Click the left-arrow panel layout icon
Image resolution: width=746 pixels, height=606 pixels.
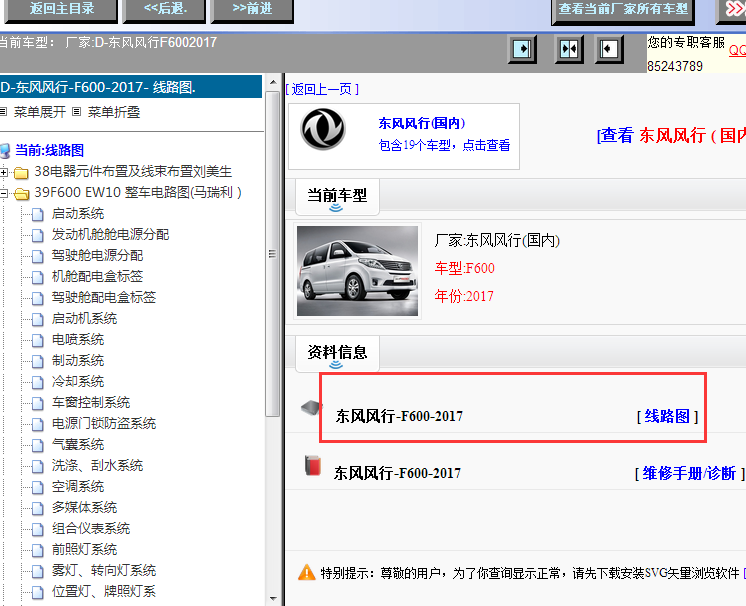click(x=609, y=49)
